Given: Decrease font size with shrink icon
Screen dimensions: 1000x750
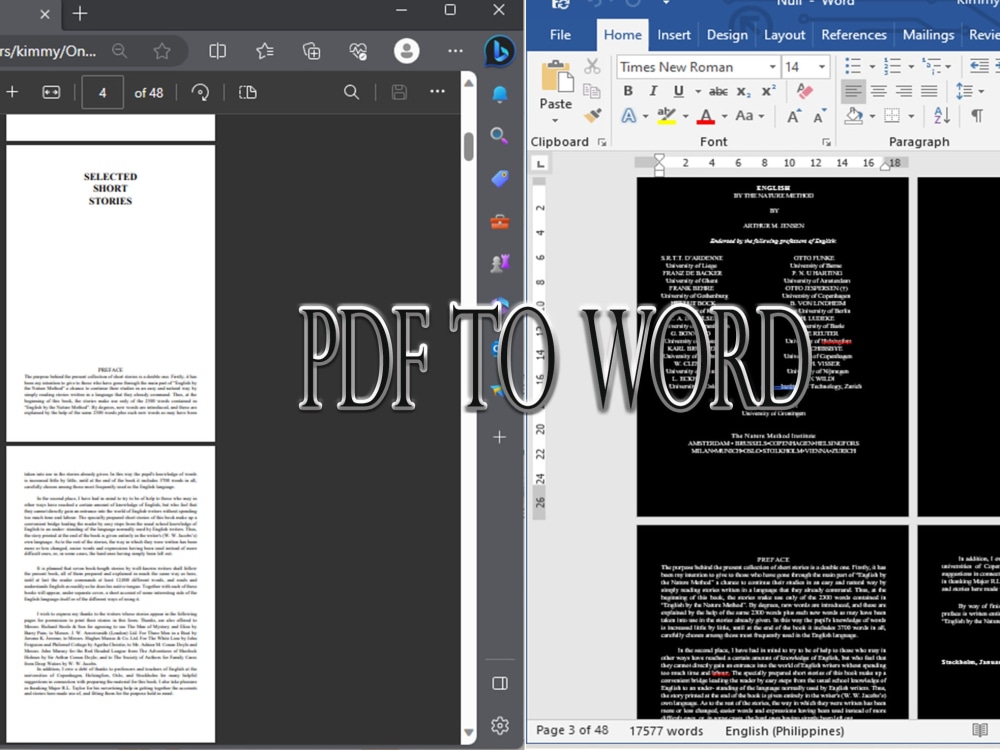Looking at the screenshot, I should pyautogui.click(x=818, y=116).
